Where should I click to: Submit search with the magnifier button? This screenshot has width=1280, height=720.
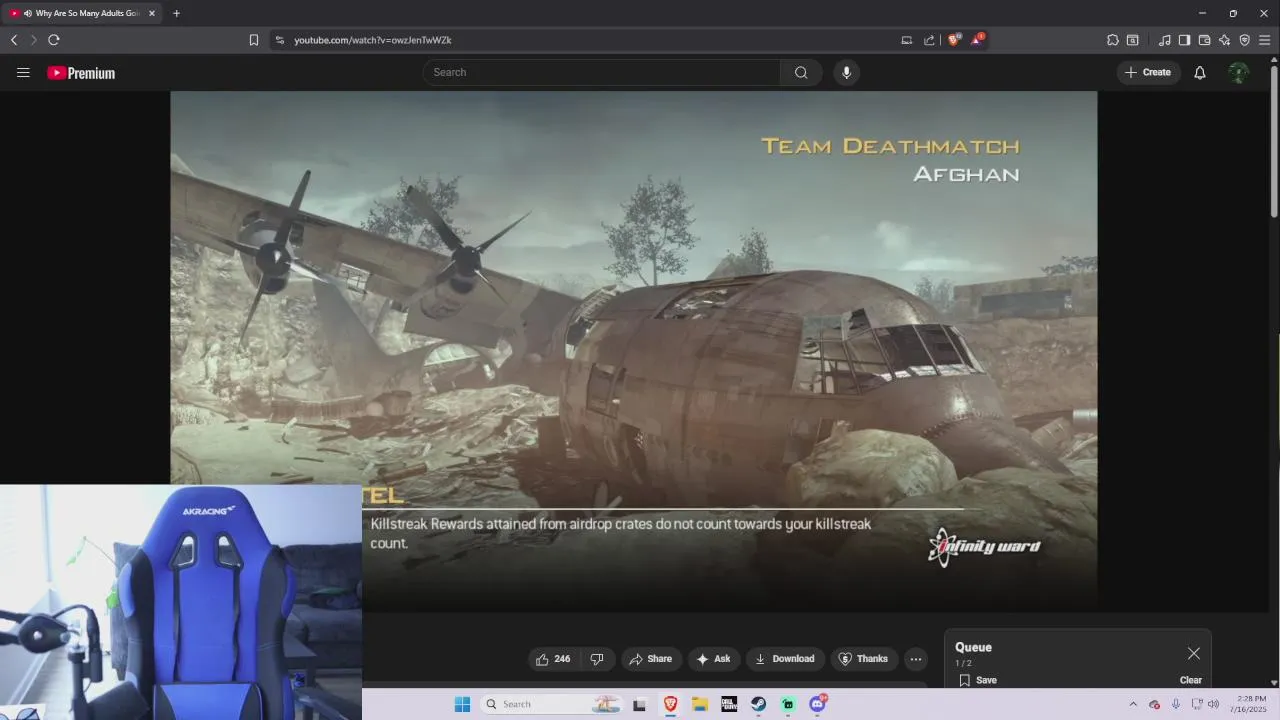pyautogui.click(x=801, y=72)
